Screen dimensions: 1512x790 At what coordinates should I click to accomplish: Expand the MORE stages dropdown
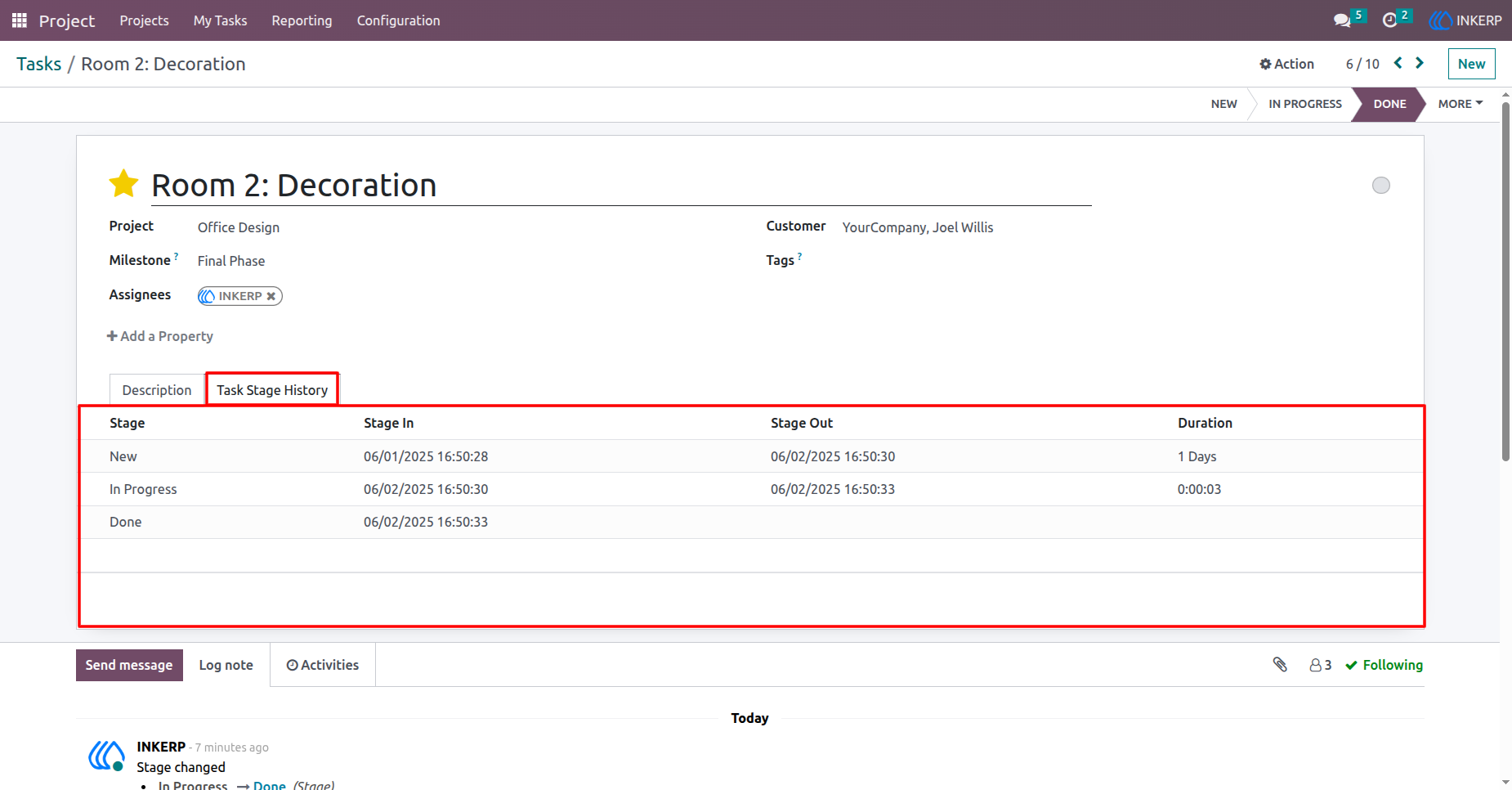(x=1461, y=104)
